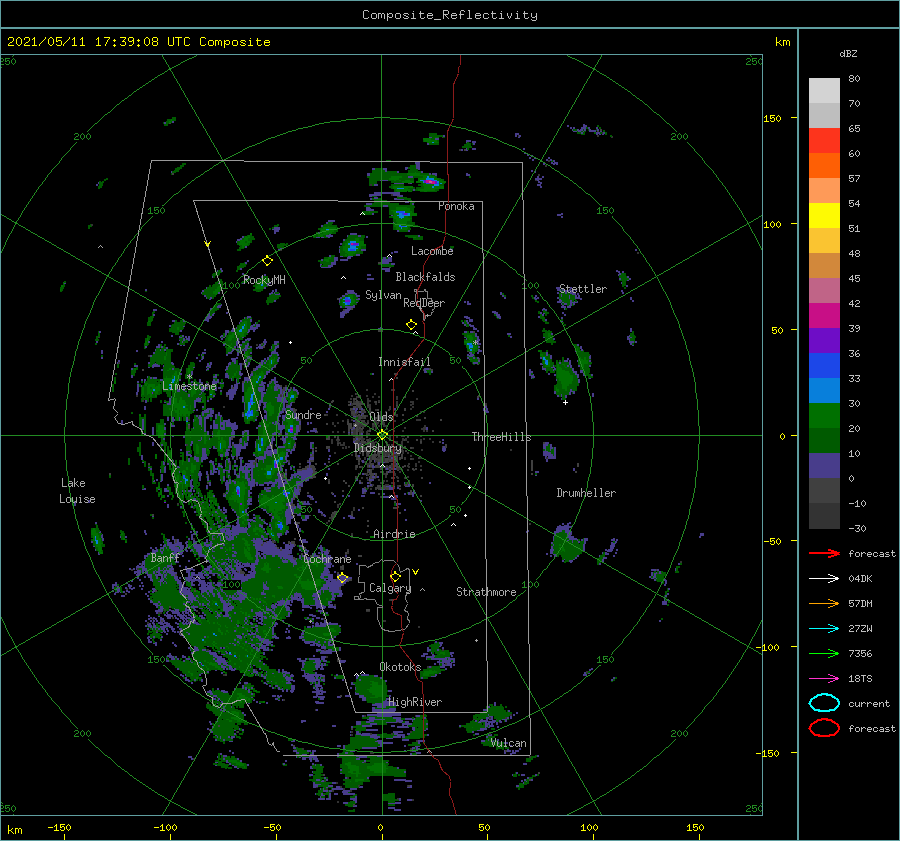Click the orange 57DM arrow legend icon
The height and width of the screenshot is (841, 900).
tap(824, 603)
